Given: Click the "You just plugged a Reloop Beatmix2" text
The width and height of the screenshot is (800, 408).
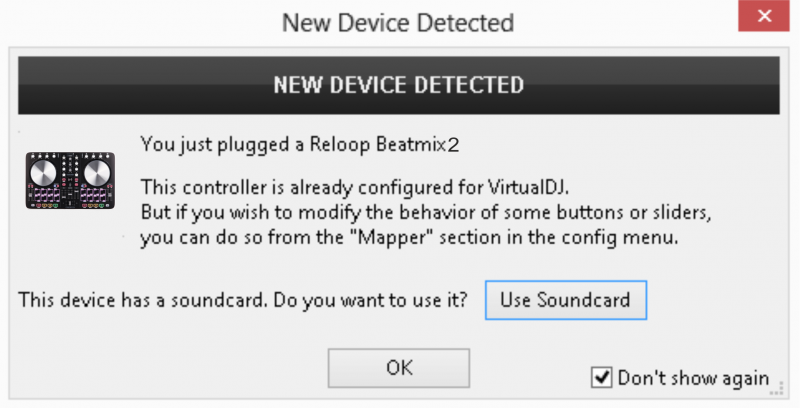Looking at the screenshot, I should pyautogui.click(x=300, y=145).
